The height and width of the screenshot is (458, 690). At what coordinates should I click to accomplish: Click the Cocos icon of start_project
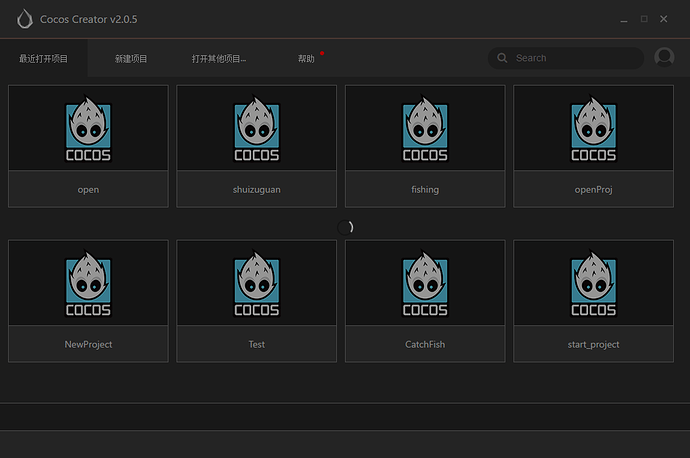[x=594, y=283]
